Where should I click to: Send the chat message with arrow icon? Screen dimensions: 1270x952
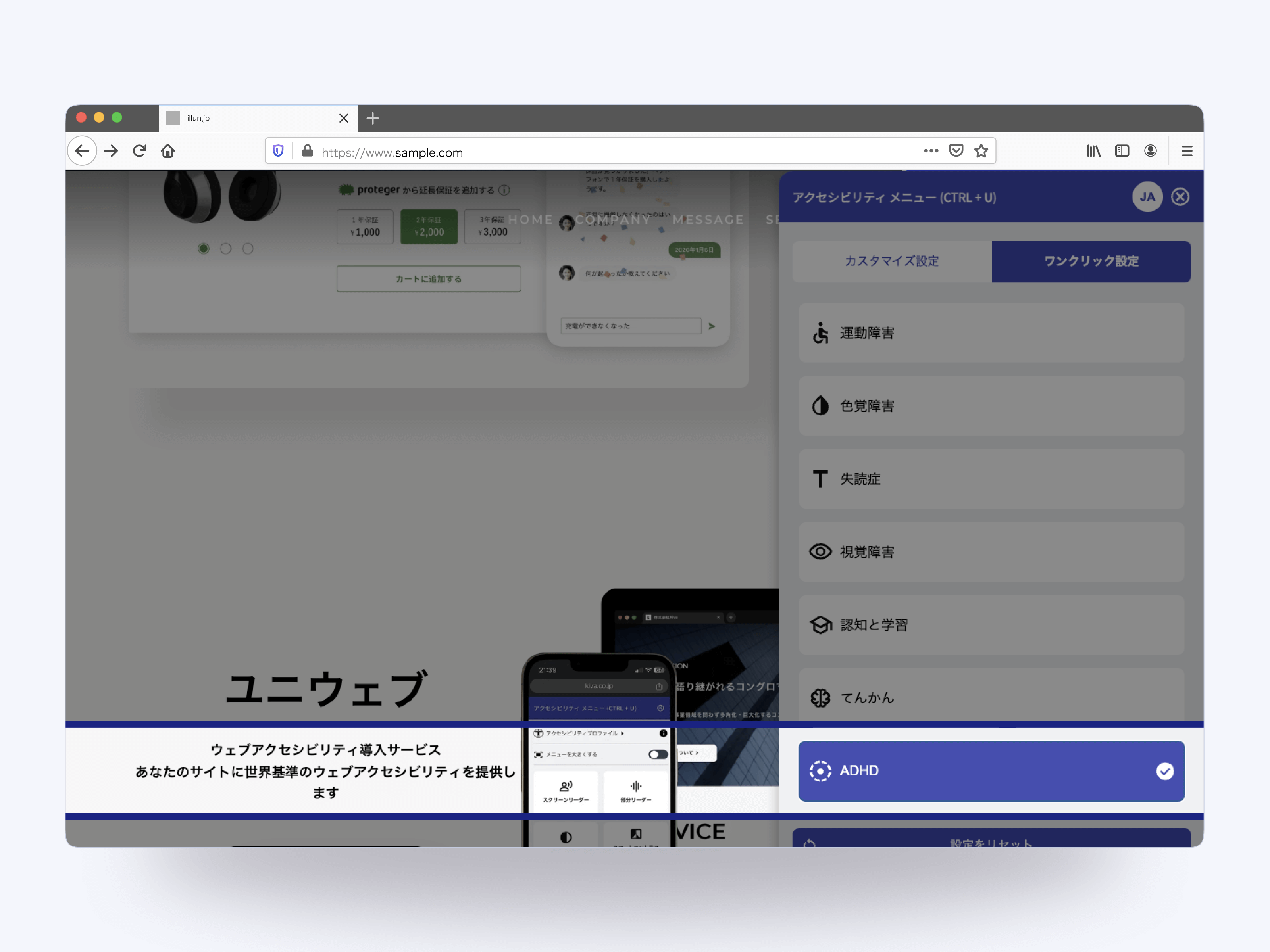pos(712,326)
